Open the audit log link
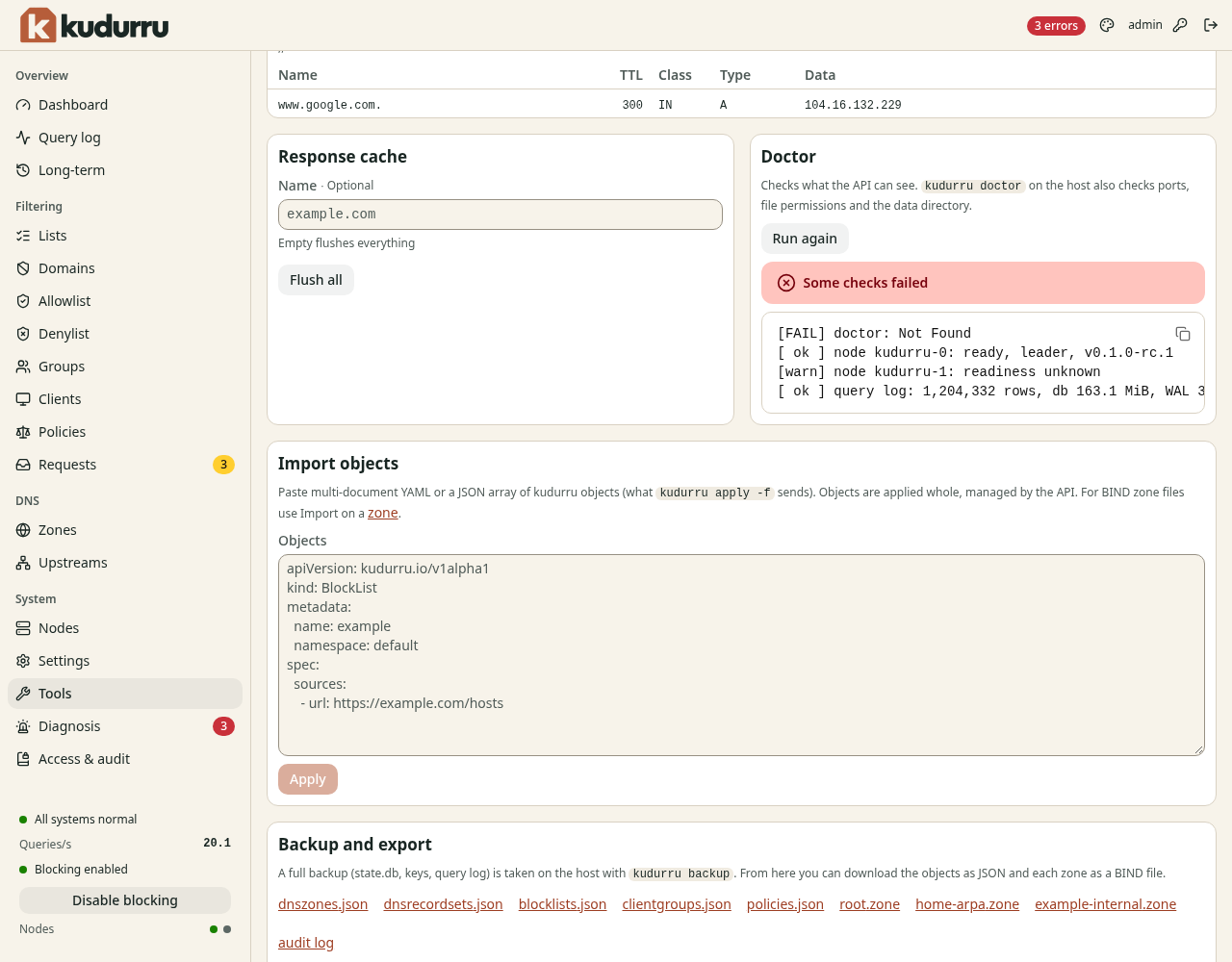1232x962 pixels. [x=306, y=943]
